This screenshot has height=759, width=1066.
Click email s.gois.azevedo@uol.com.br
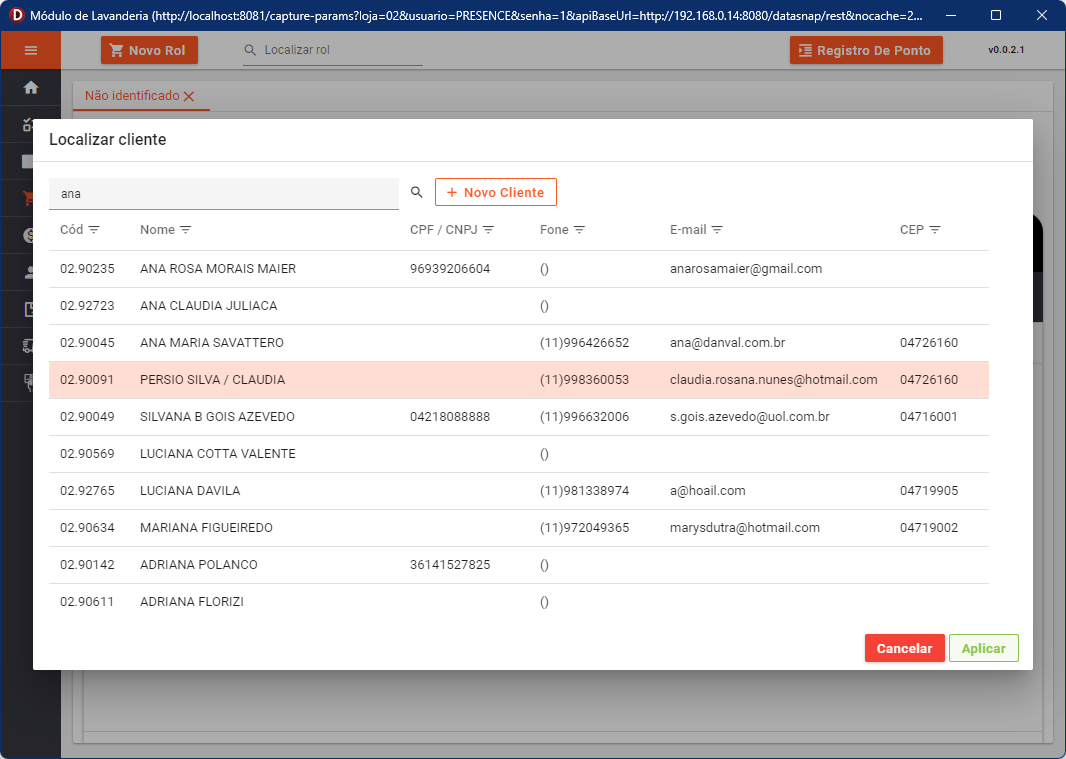click(750, 417)
